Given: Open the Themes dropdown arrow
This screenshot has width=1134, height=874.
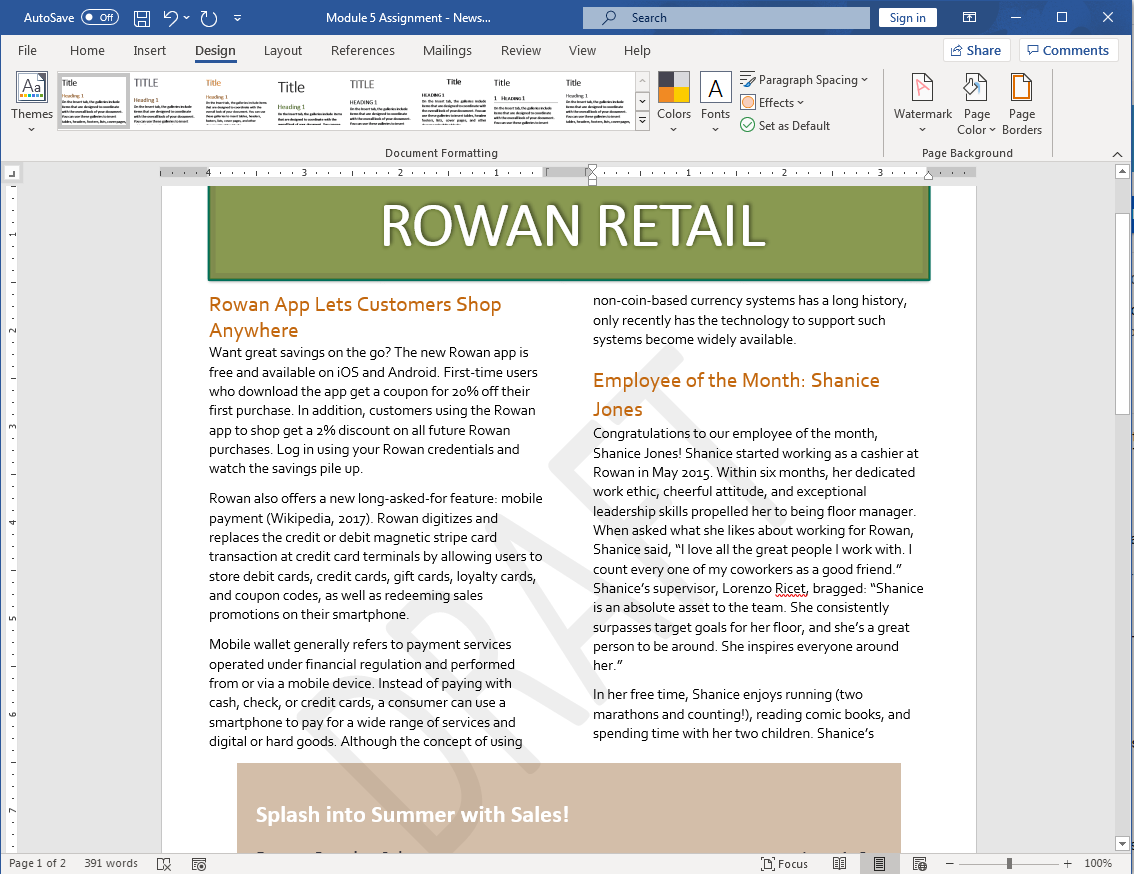Looking at the screenshot, I should [x=32, y=130].
